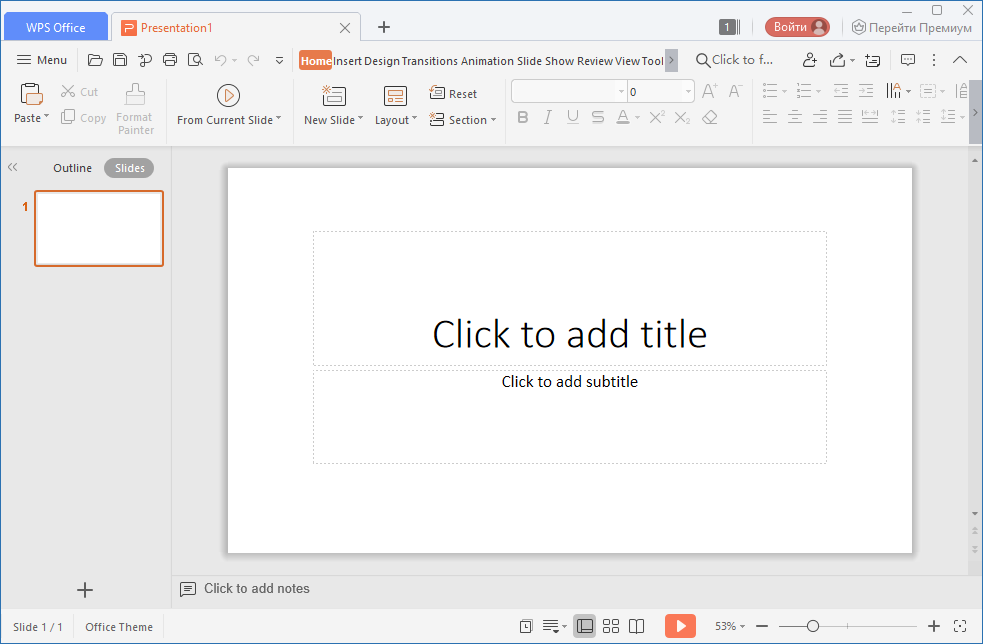Open a new document tab with plus
Viewport: 983px width, 644px height.
[x=384, y=27]
